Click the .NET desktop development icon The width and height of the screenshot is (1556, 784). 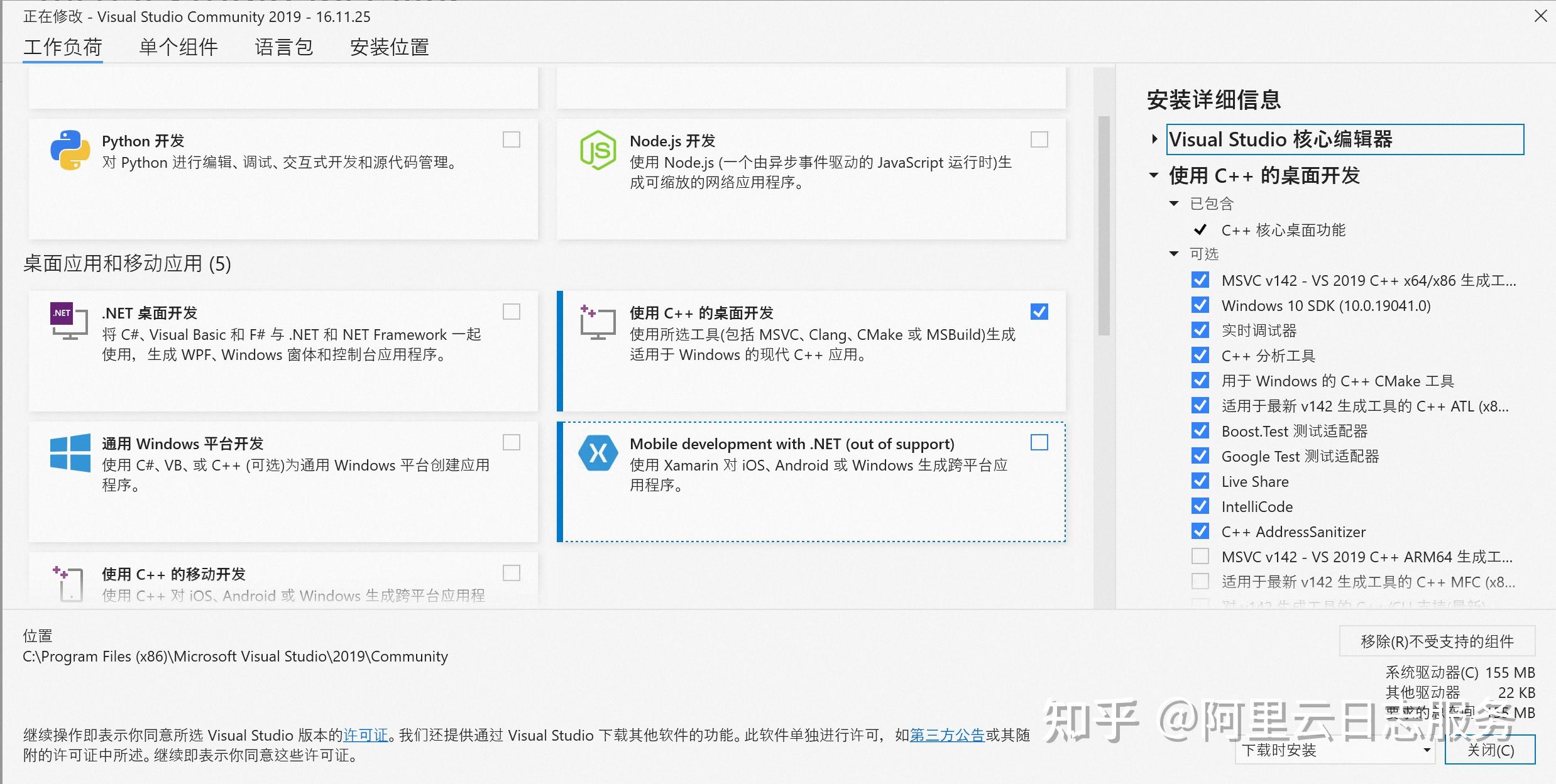tap(69, 322)
